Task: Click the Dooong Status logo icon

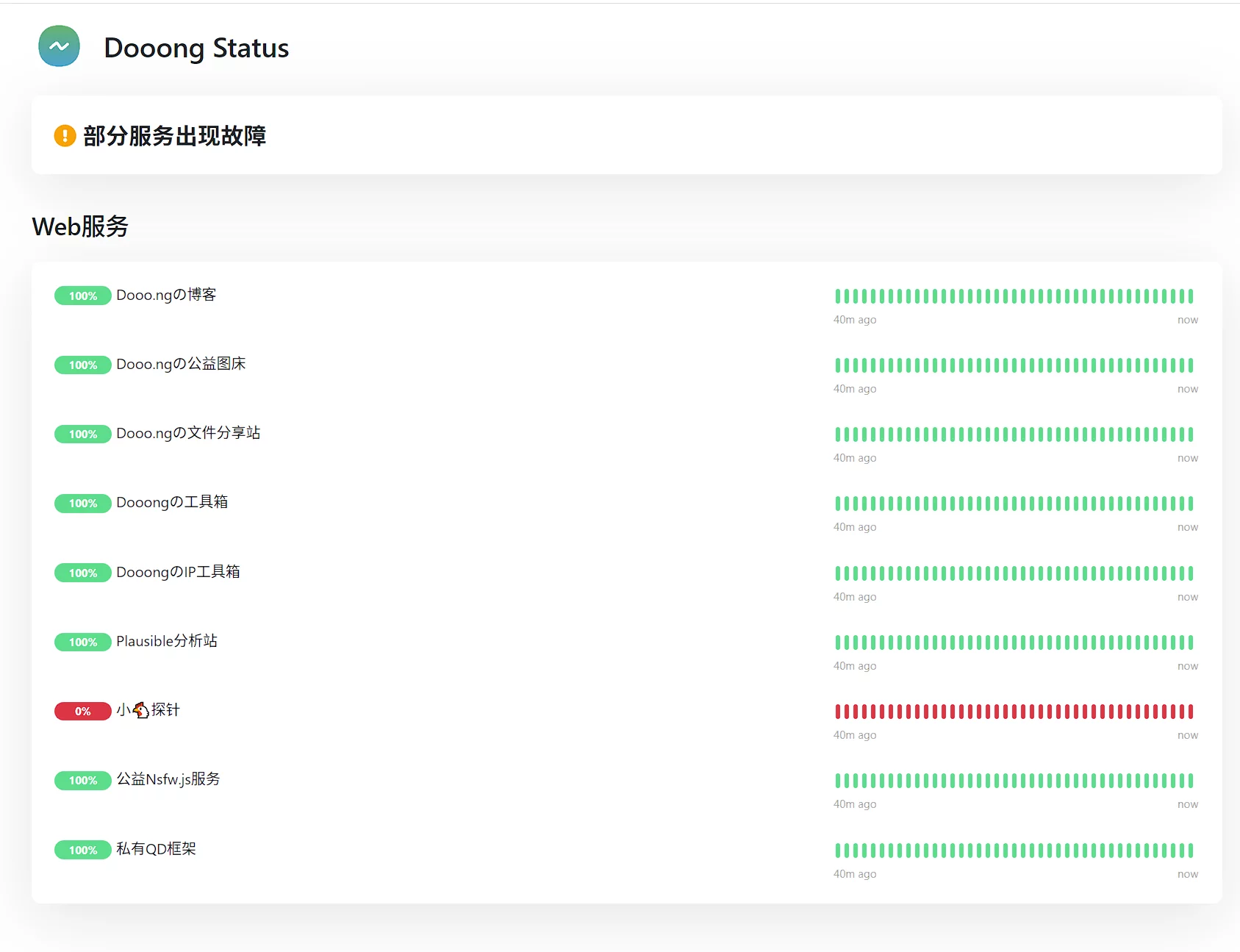Action: tap(59, 46)
